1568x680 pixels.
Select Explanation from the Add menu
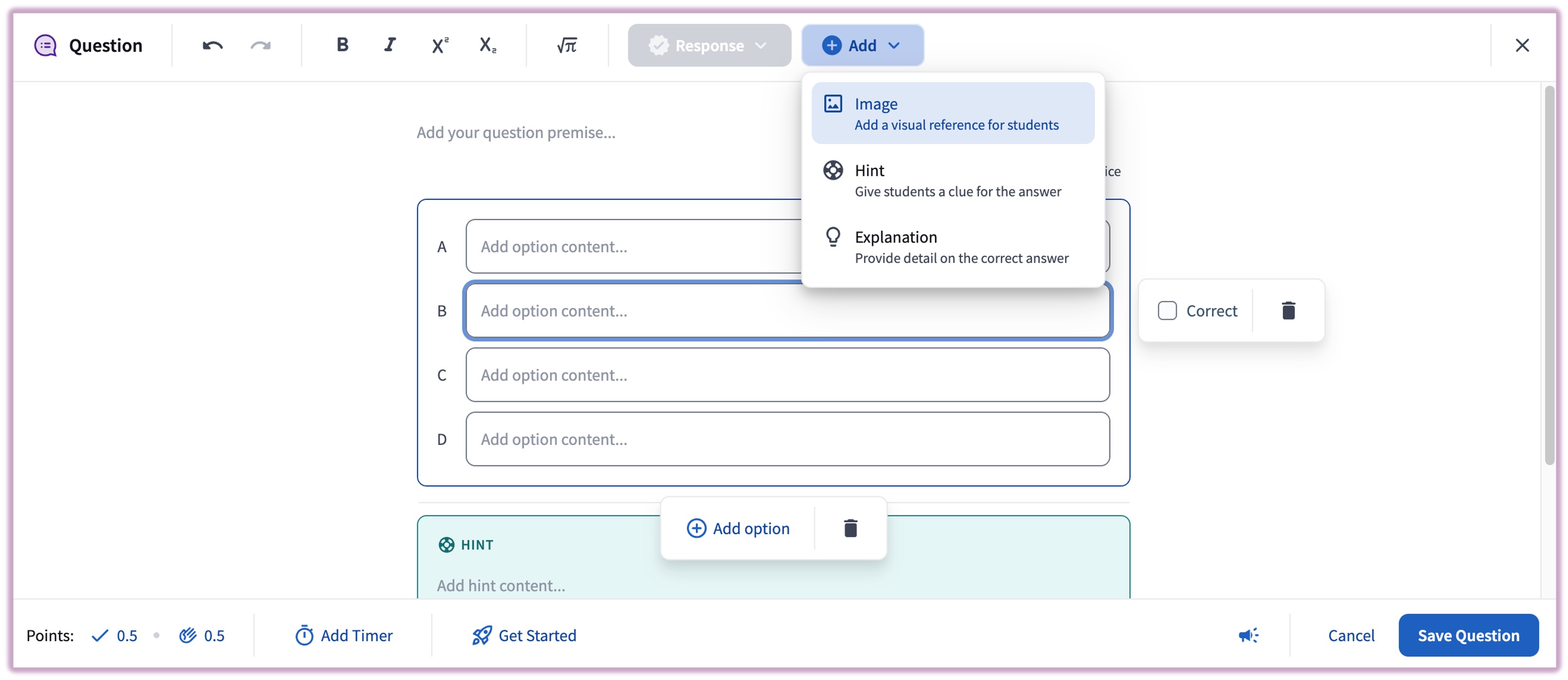click(952, 247)
